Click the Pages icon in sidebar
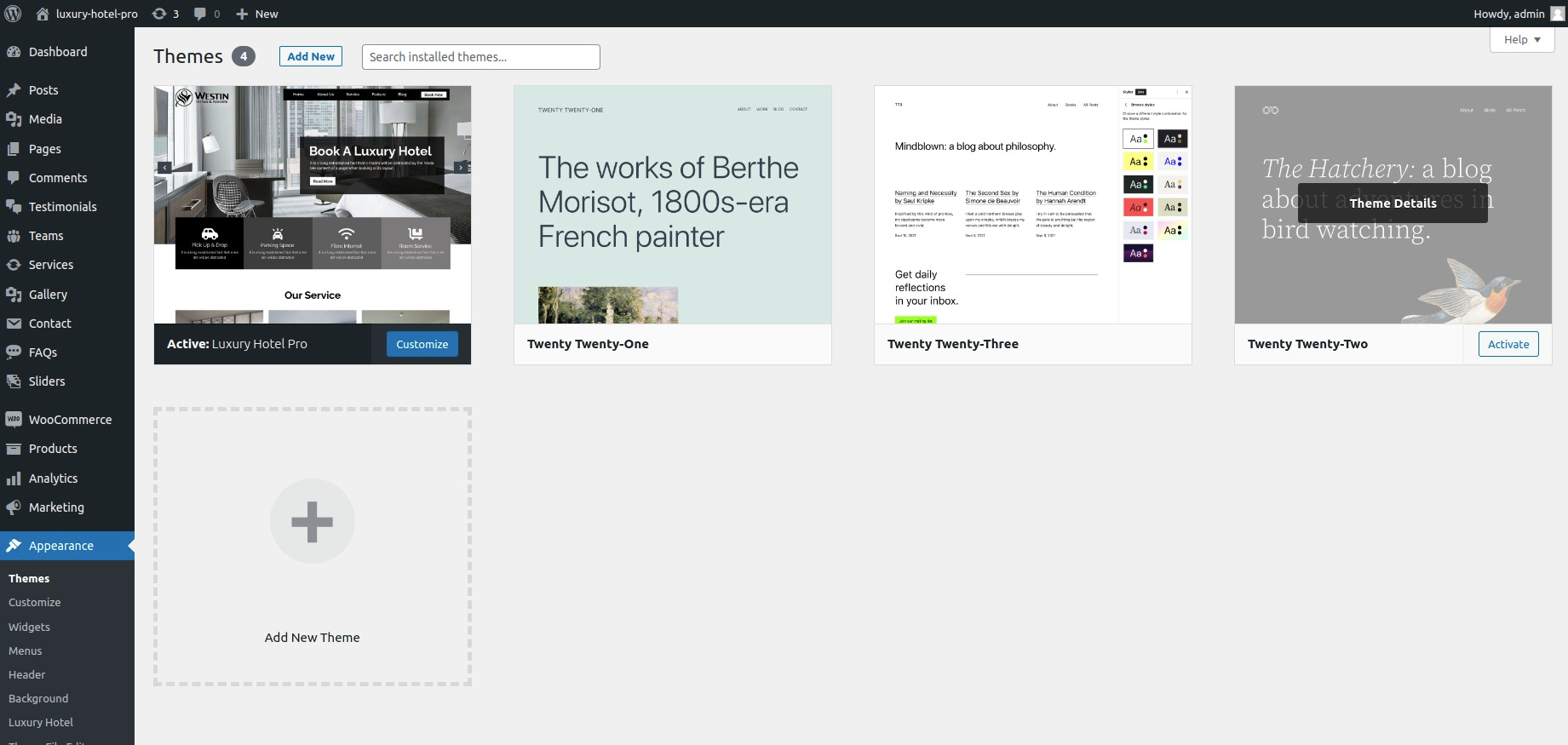 [14, 149]
